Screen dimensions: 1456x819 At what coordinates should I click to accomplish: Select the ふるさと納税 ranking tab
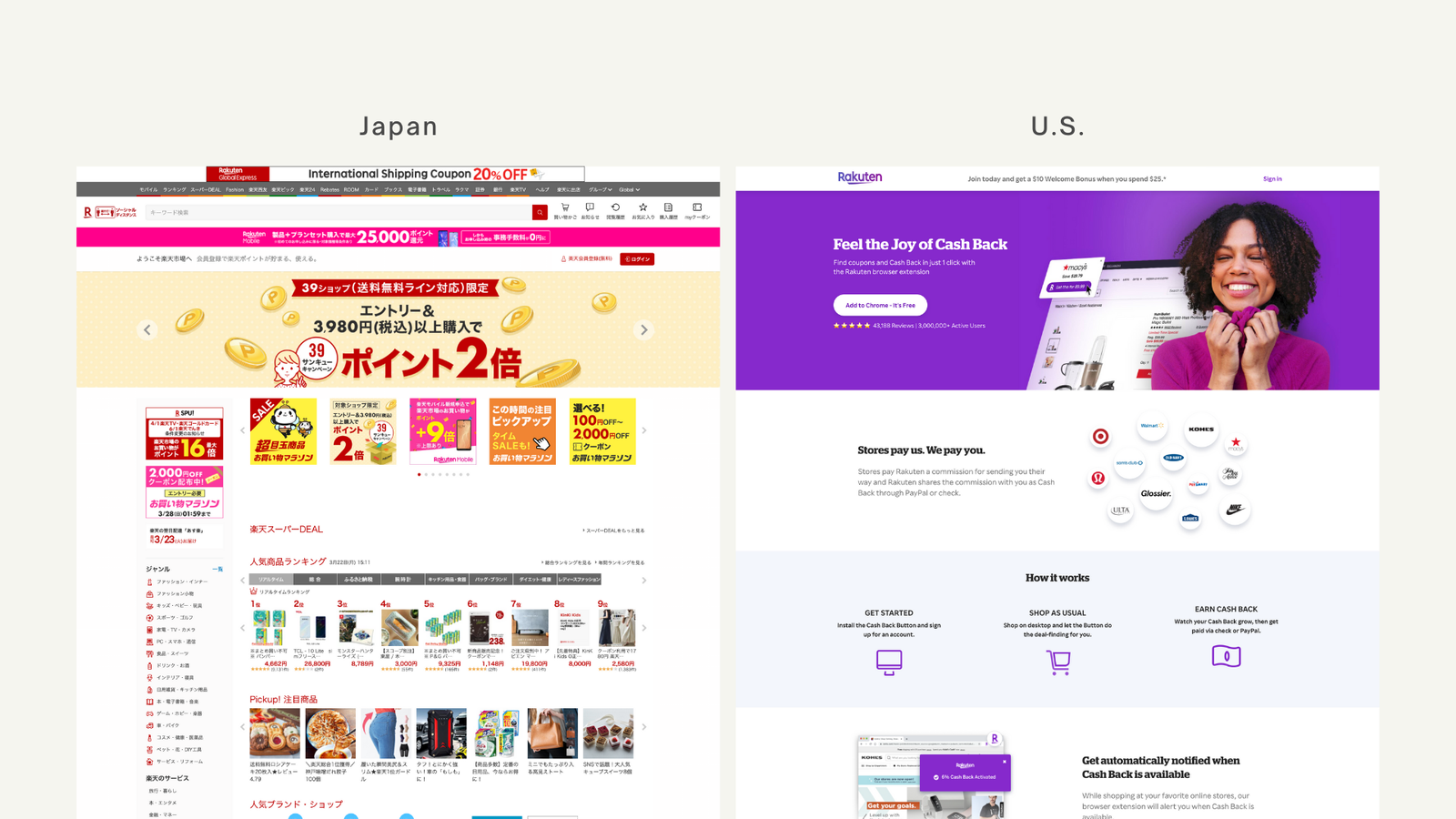[x=359, y=579]
